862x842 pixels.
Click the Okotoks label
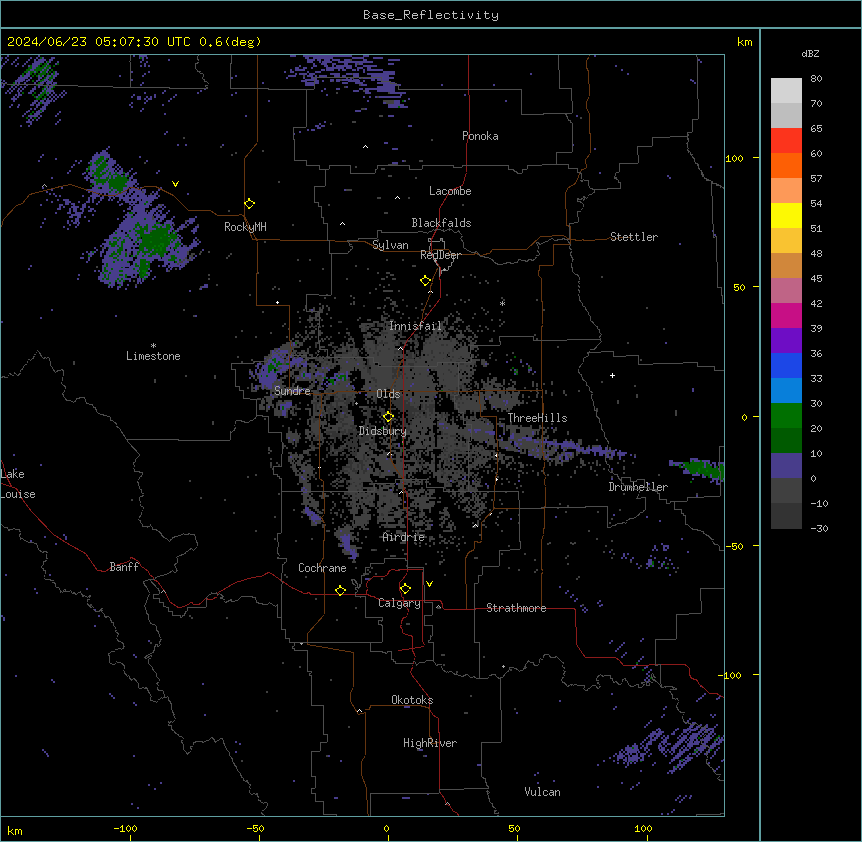(x=412, y=700)
